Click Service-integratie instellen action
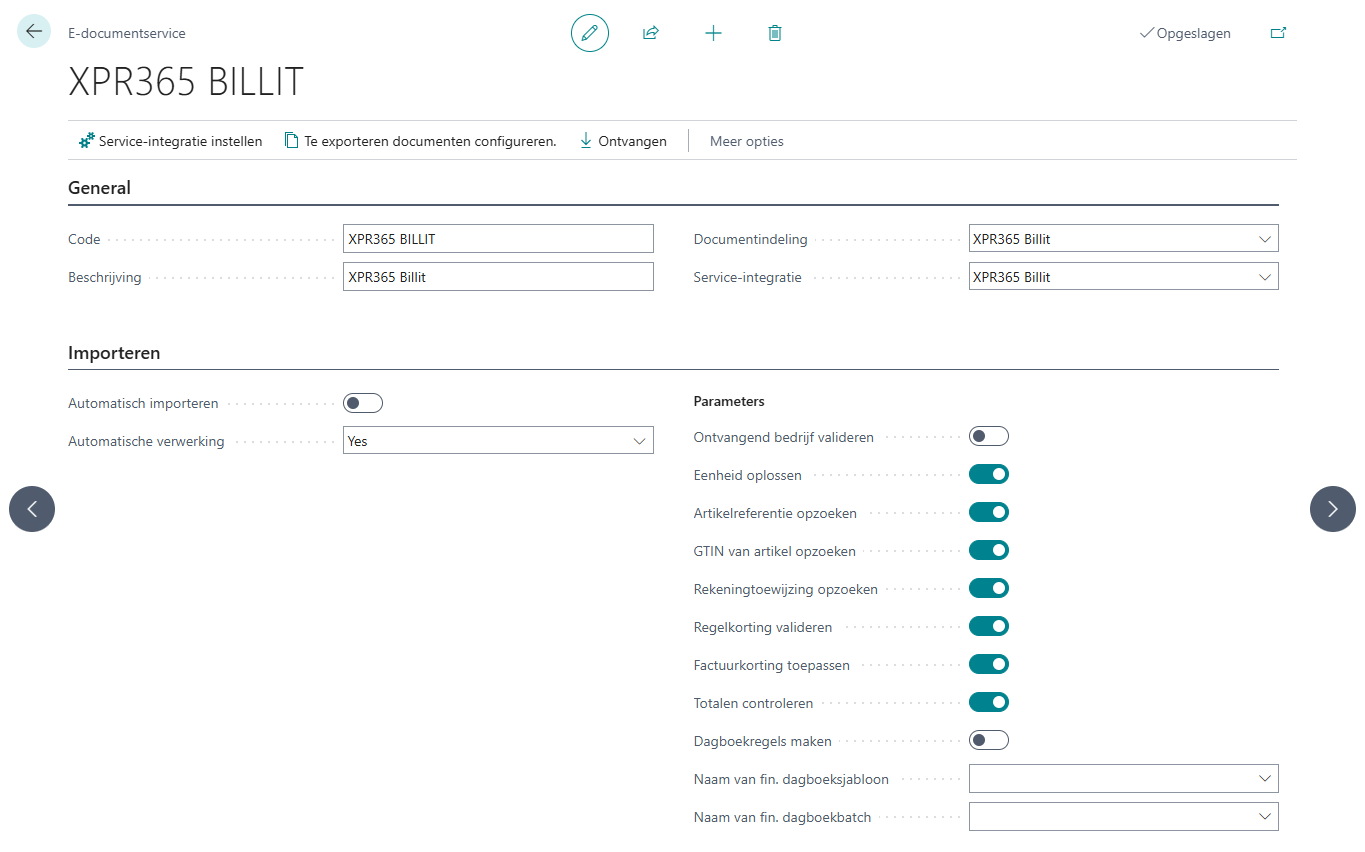Viewport: 1365px width, 852px height. tap(170, 141)
